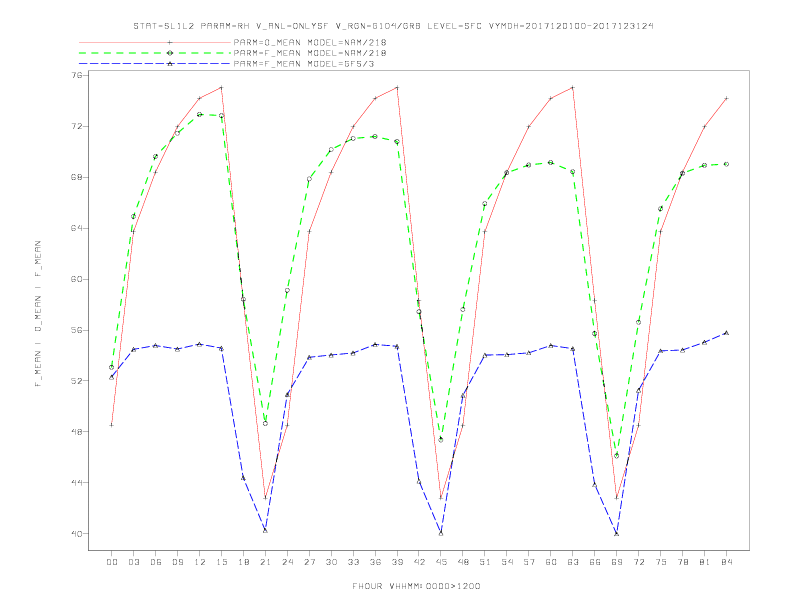Click the x-axis label FHOUR VHHMM:0000>1200
Image resolution: width=792 pixels, height=612 pixels.
click(416, 586)
